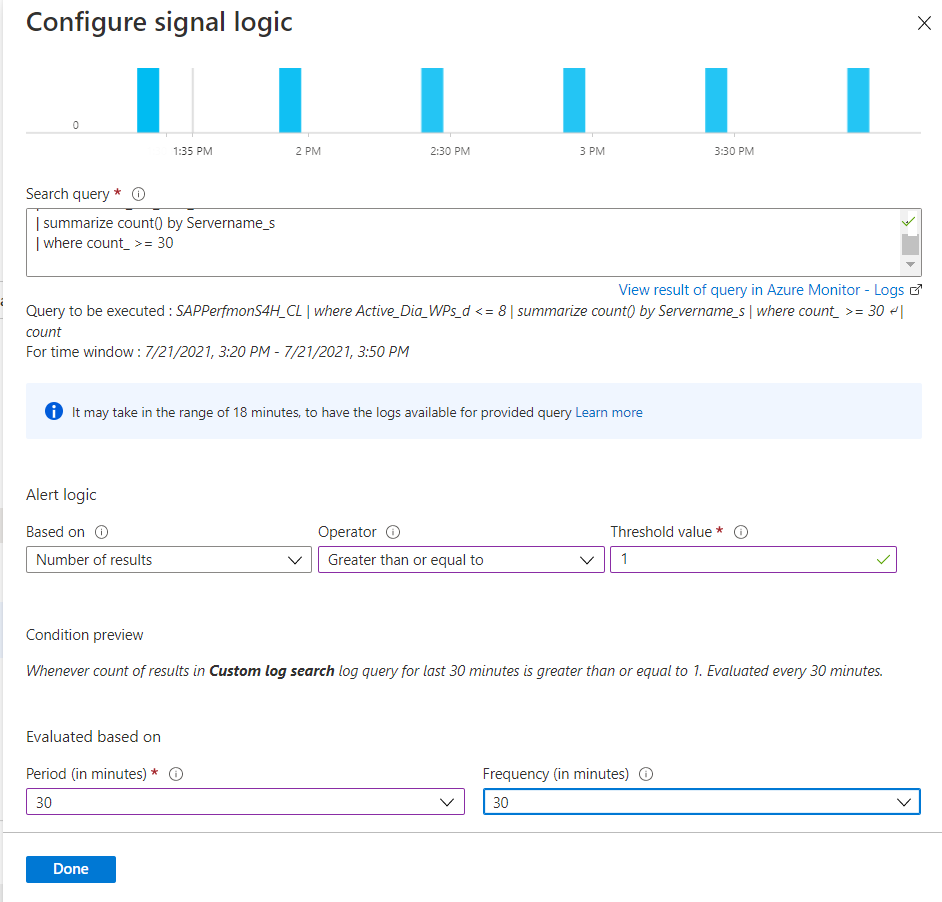The width and height of the screenshot is (942, 902).
Task: Open the Frequency in minutes dropdown
Action: (x=702, y=802)
